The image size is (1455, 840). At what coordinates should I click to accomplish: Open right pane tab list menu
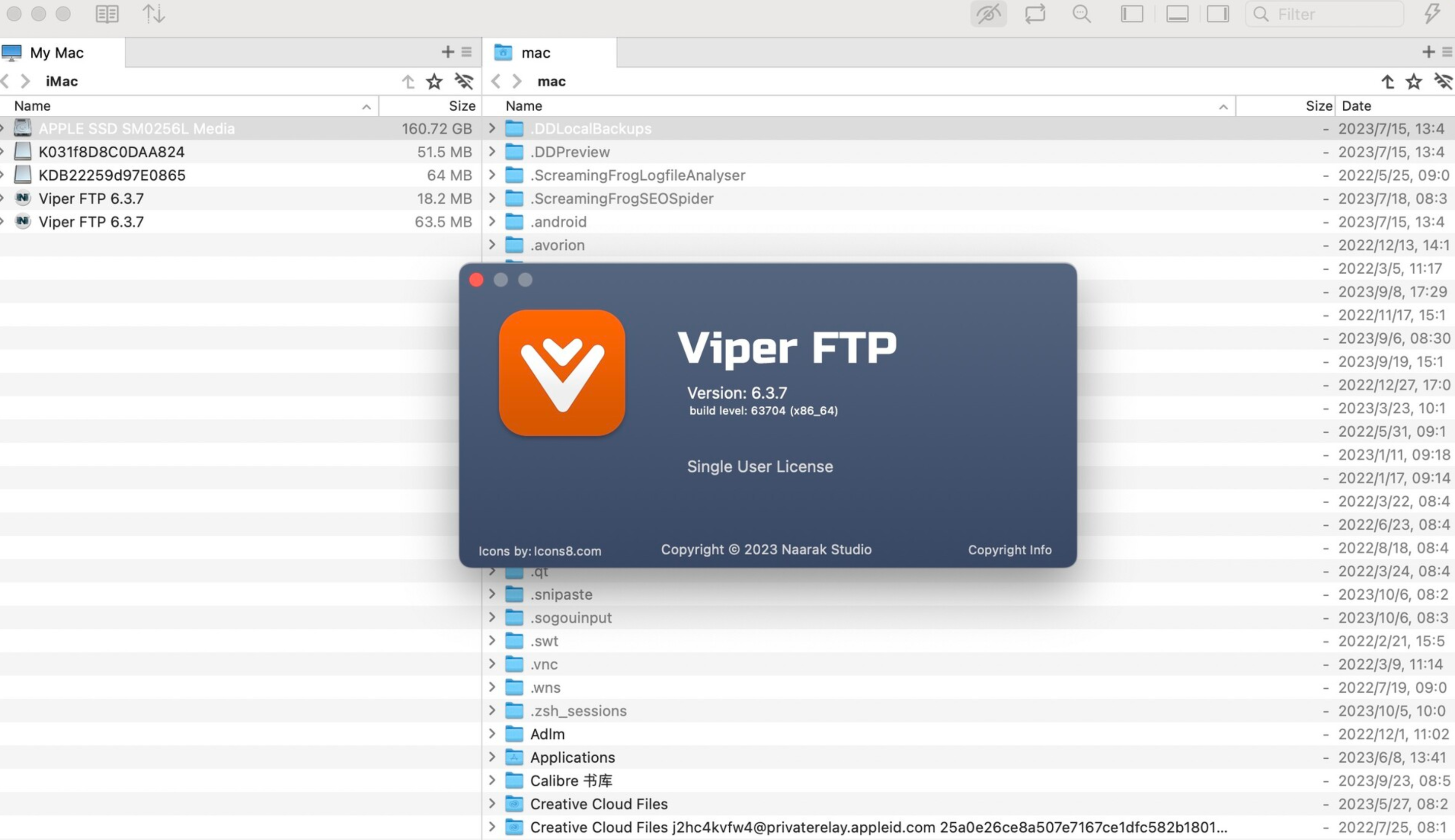pos(1447,52)
